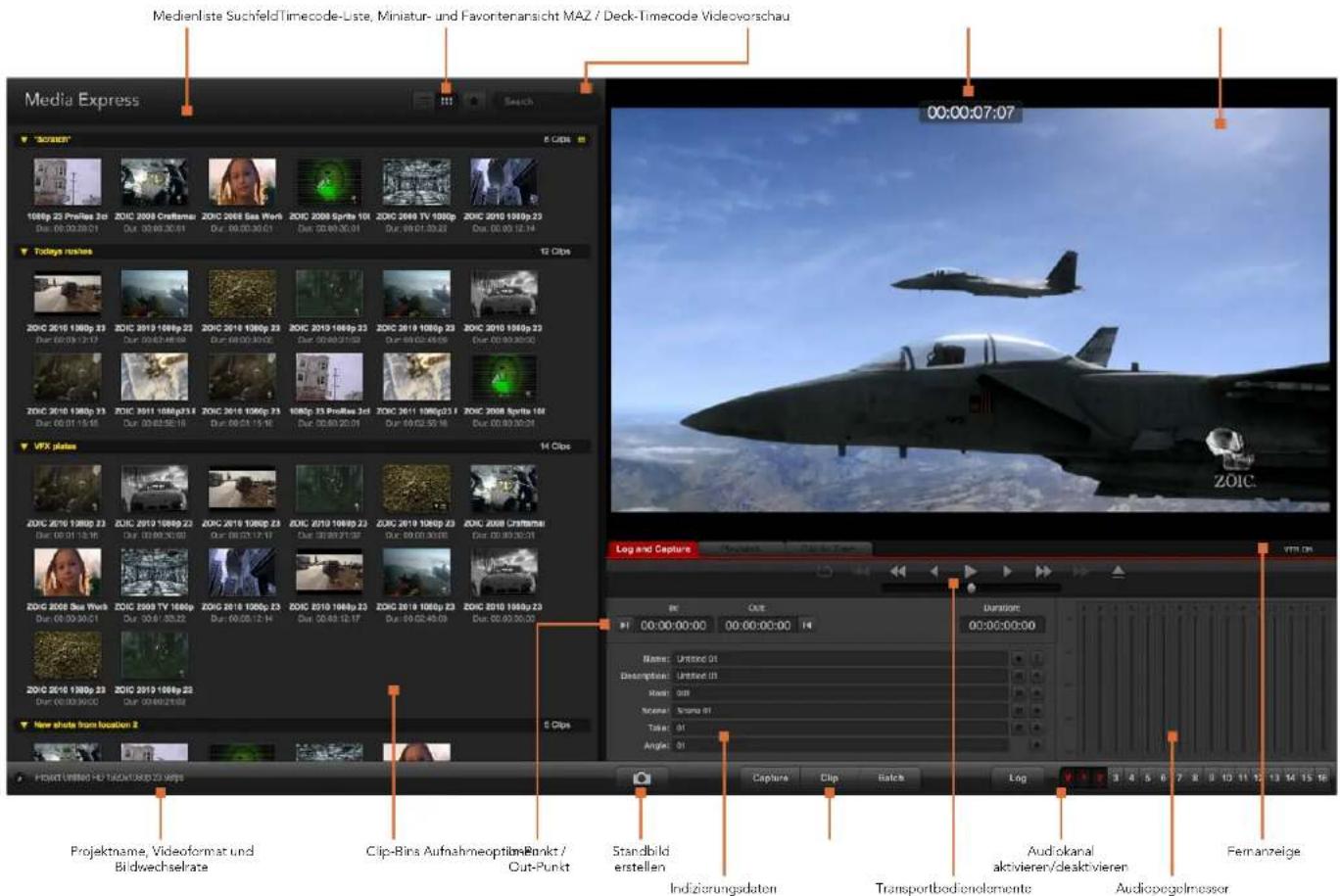This screenshot has width=1340, height=896.
Task: Grab a still frame with camera icon
Action: point(642,778)
